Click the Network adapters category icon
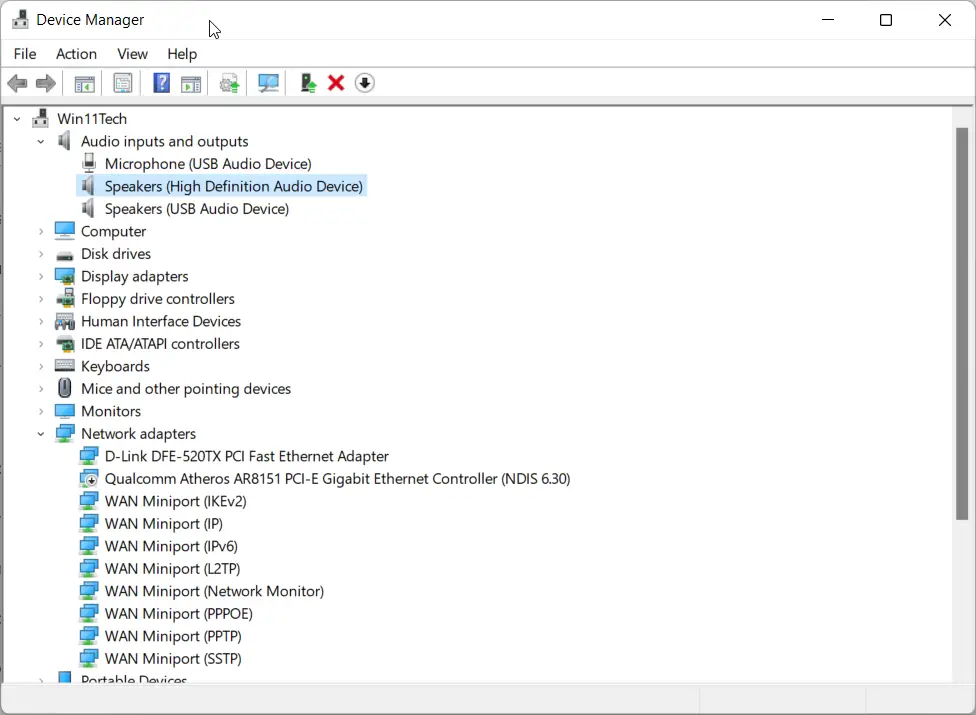This screenshot has width=976, height=715. pyautogui.click(x=65, y=433)
